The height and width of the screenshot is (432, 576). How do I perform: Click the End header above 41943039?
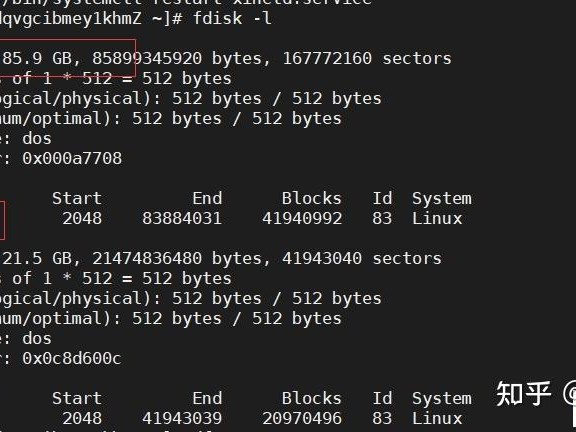[x=207, y=399]
